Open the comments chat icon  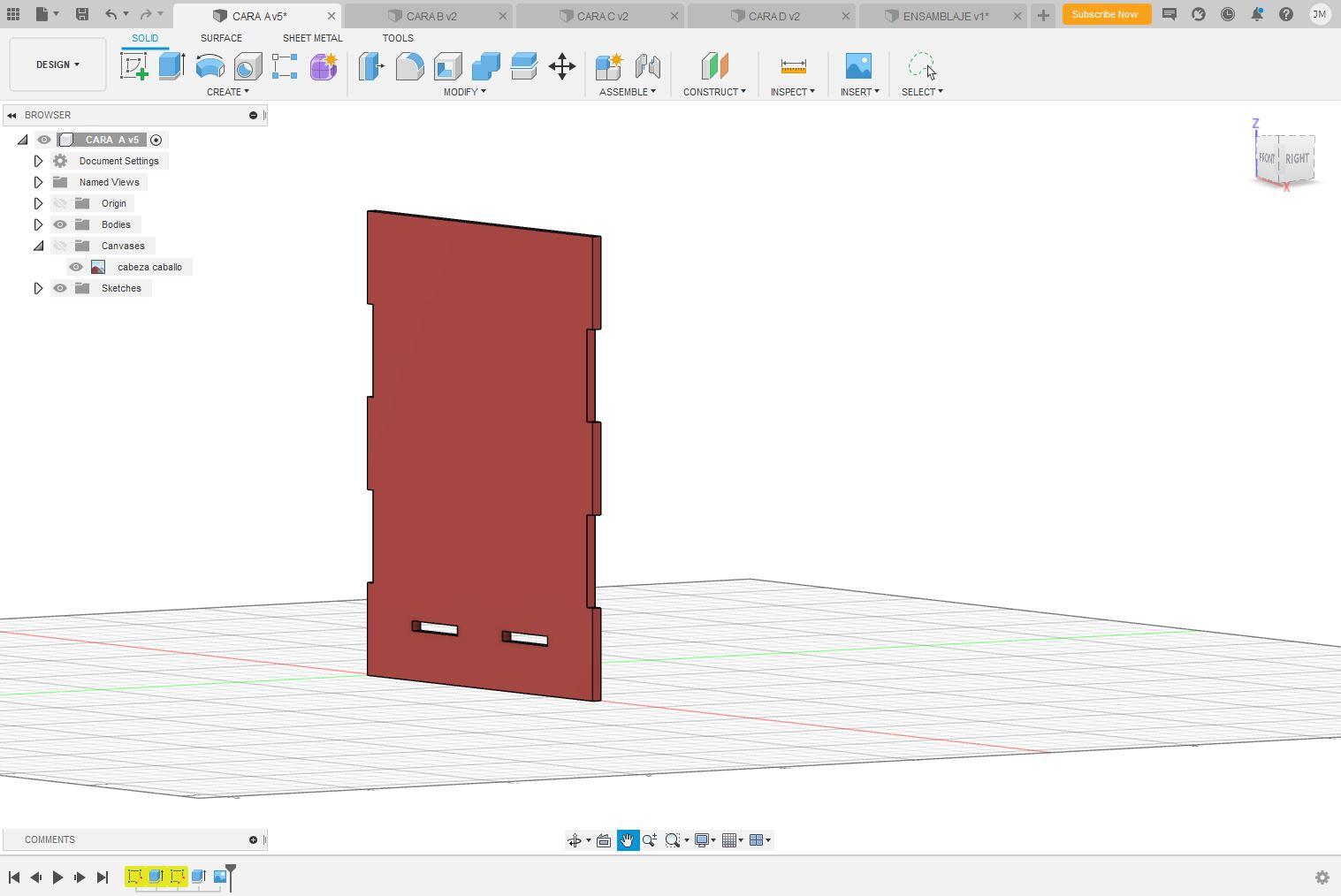pos(1169,14)
